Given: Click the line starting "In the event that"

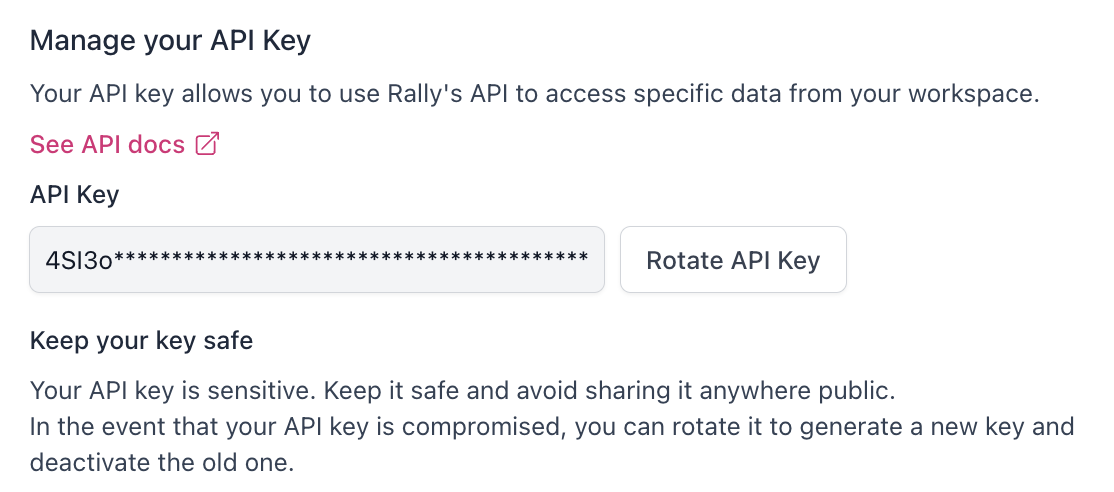Looking at the screenshot, I should tap(551, 427).
